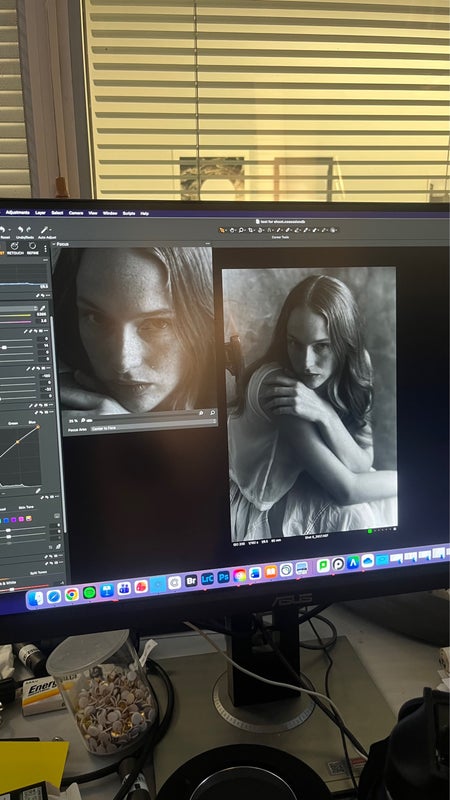Pick white balance with eyedropper icon
Image resolution: width=450 pixels, height=800 pixels.
tap(43, 308)
